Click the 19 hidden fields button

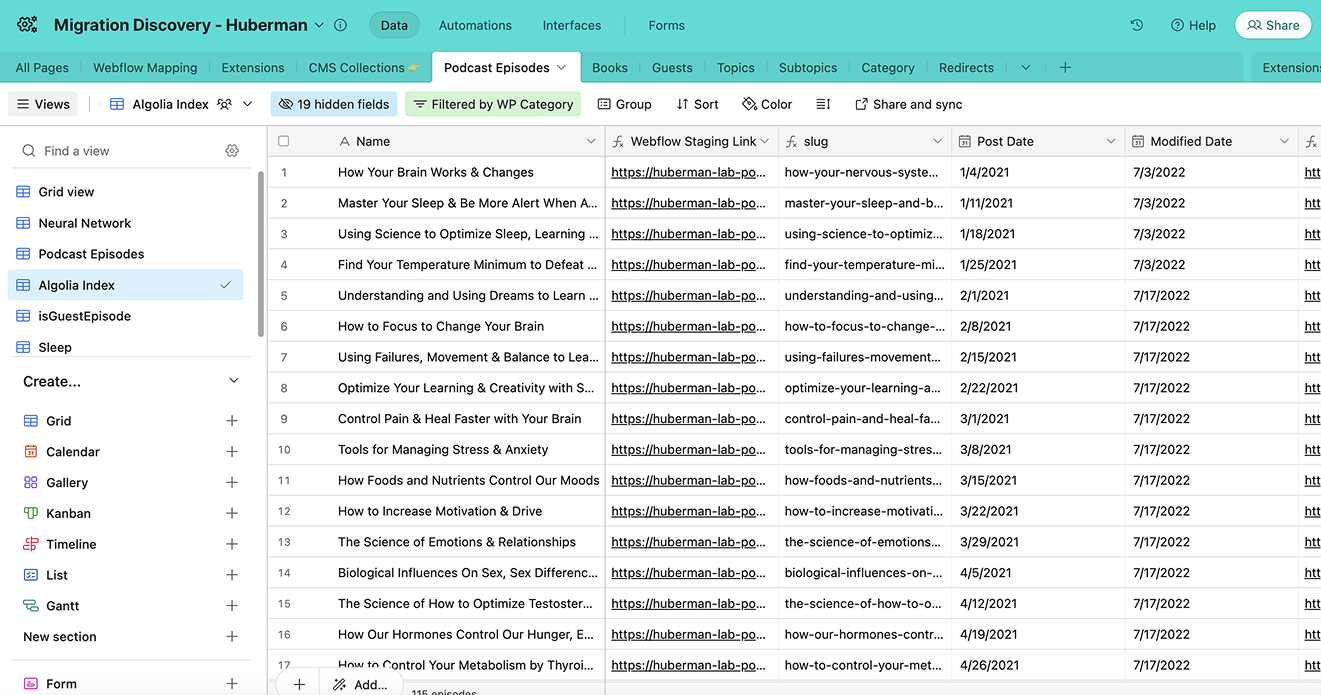pyautogui.click(x=334, y=104)
